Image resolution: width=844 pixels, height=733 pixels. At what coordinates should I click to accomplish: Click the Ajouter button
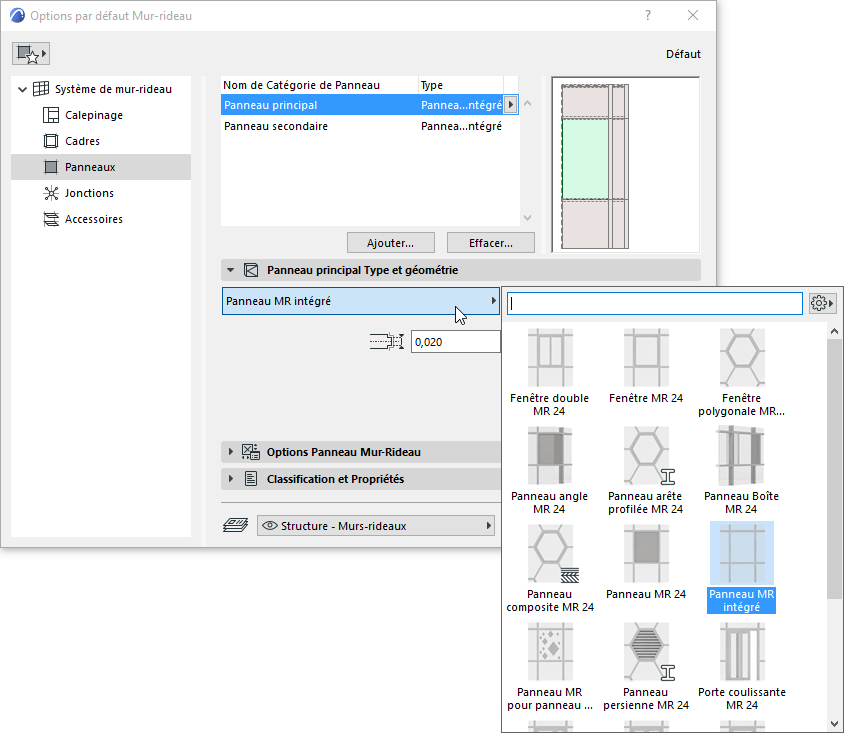pos(390,242)
